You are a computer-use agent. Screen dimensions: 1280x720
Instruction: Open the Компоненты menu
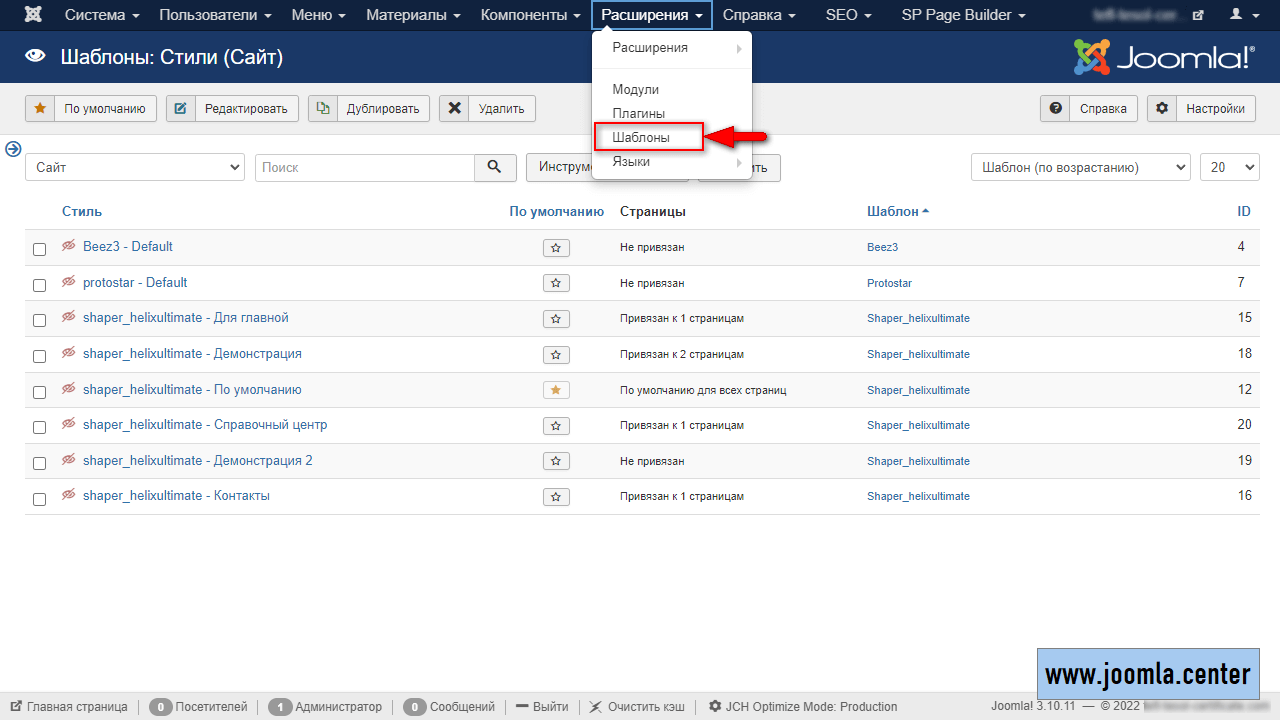530,15
